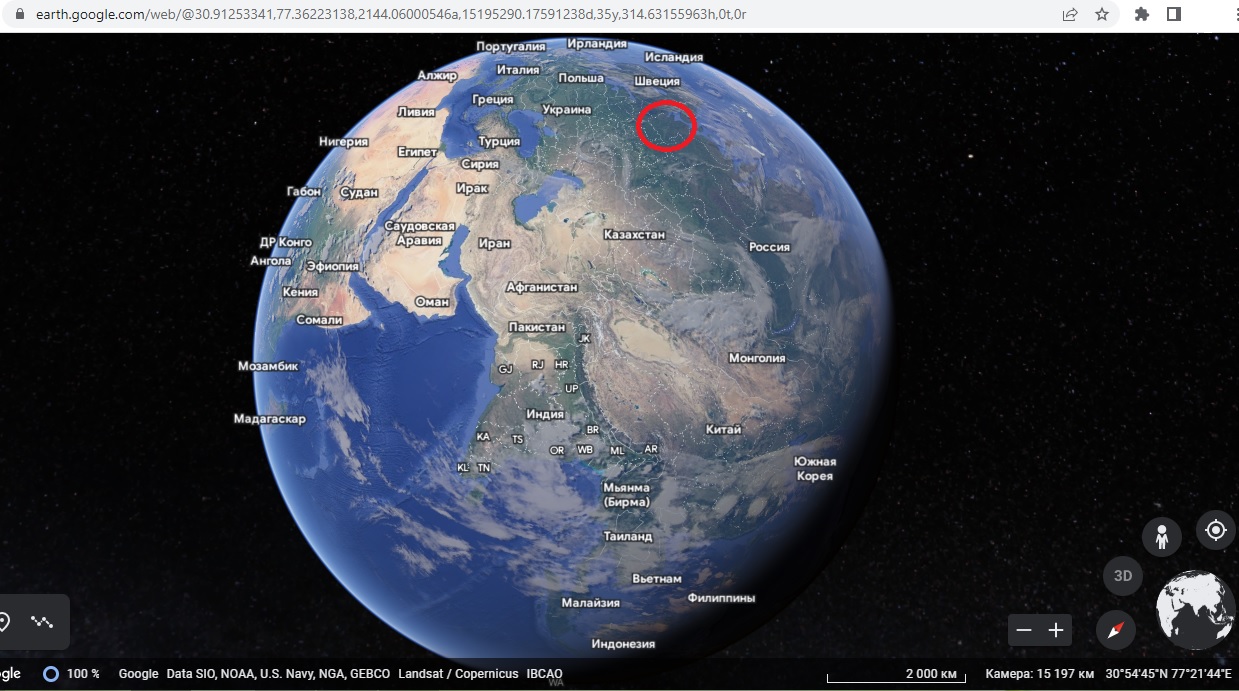Reset orientation with the compass icon
This screenshot has width=1239, height=691.
(x=1116, y=630)
